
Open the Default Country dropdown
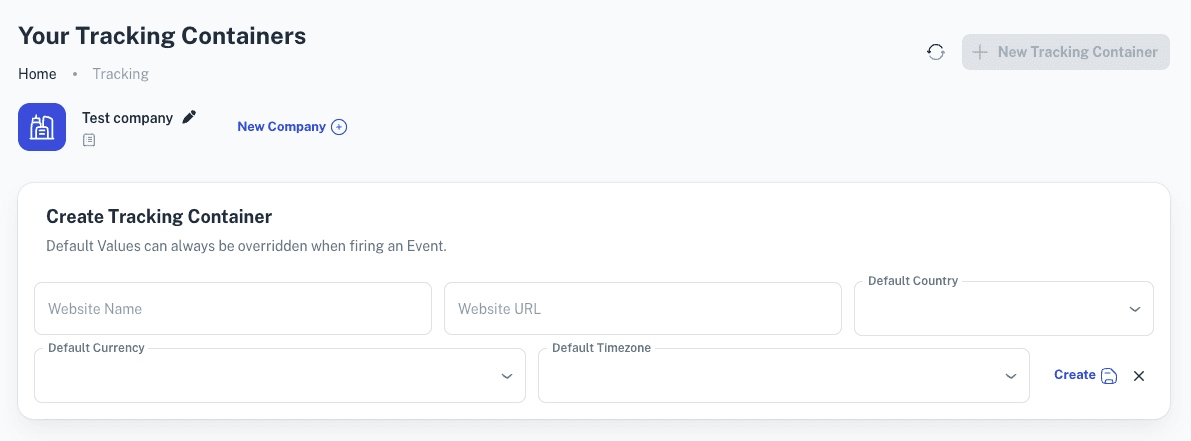click(1004, 309)
